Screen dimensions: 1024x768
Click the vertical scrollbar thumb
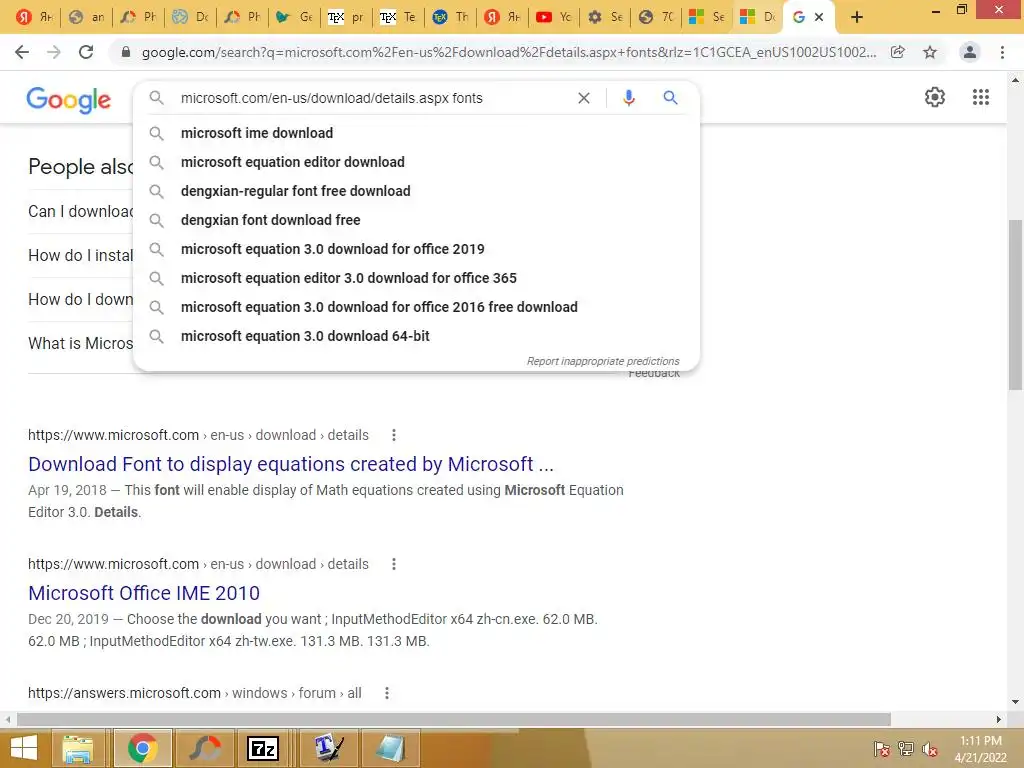(1015, 305)
